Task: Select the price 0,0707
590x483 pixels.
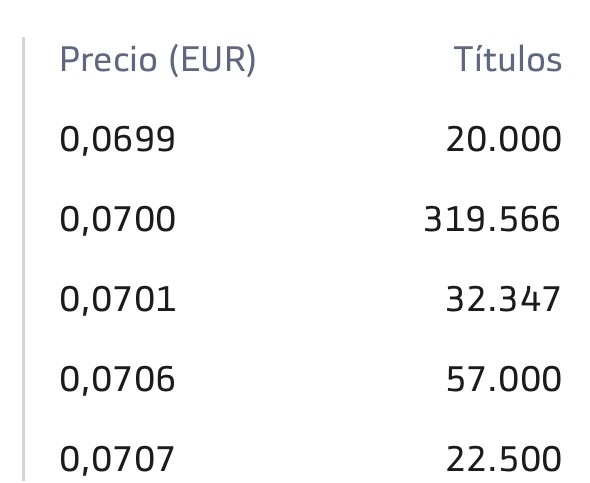Action: click(x=117, y=459)
